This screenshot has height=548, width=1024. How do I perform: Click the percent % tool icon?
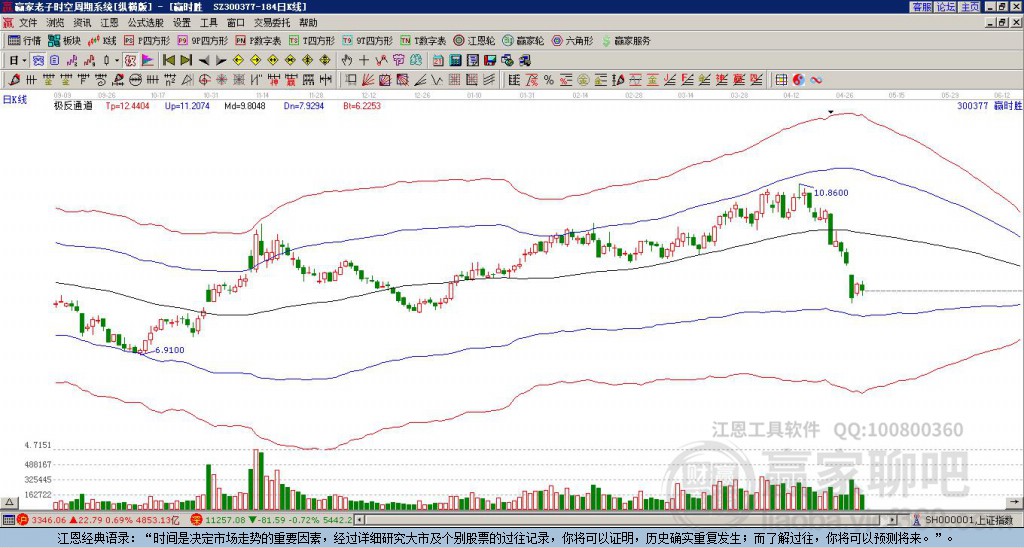pos(549,80)
